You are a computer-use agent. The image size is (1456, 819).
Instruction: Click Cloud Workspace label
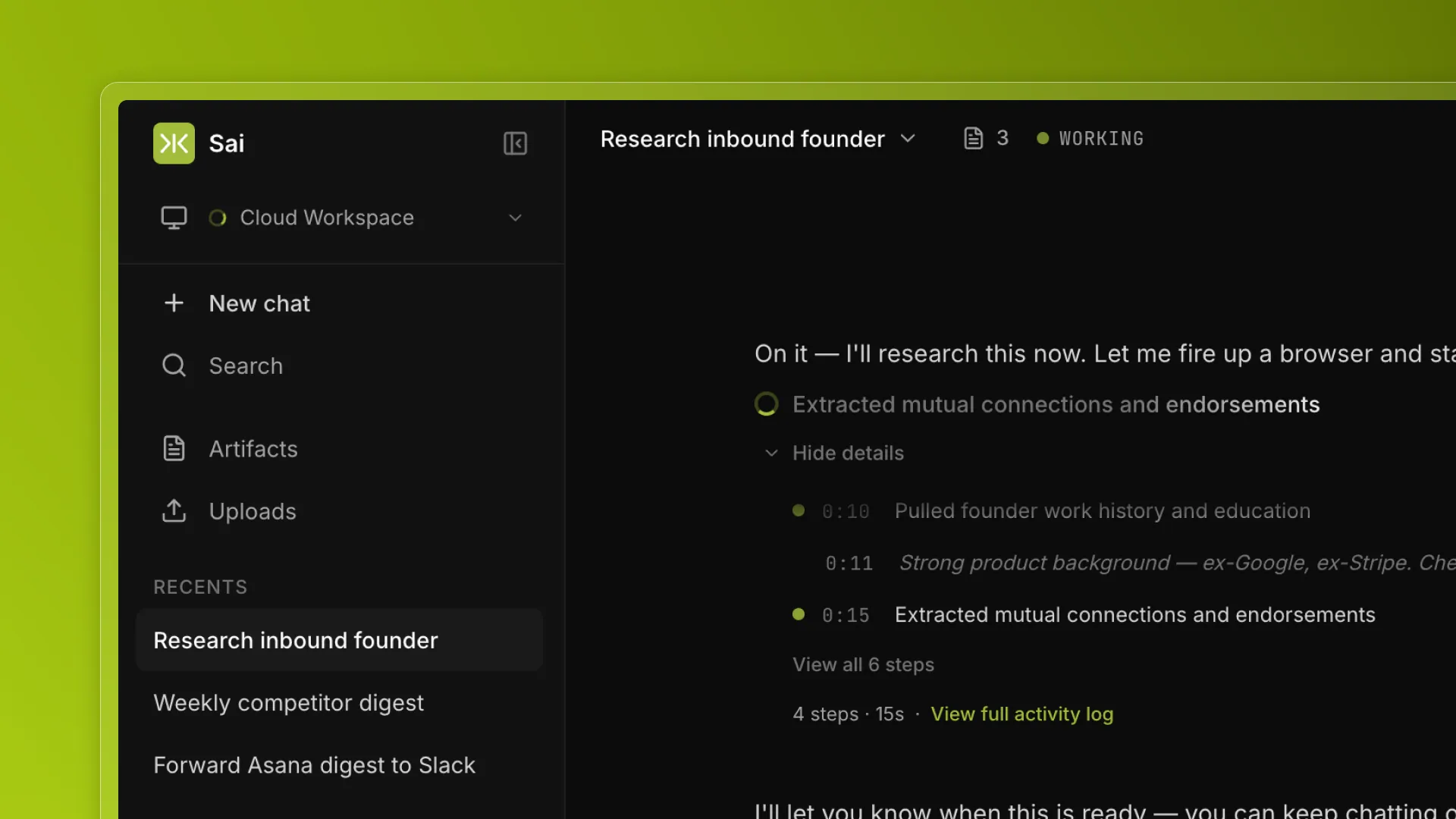327,218
